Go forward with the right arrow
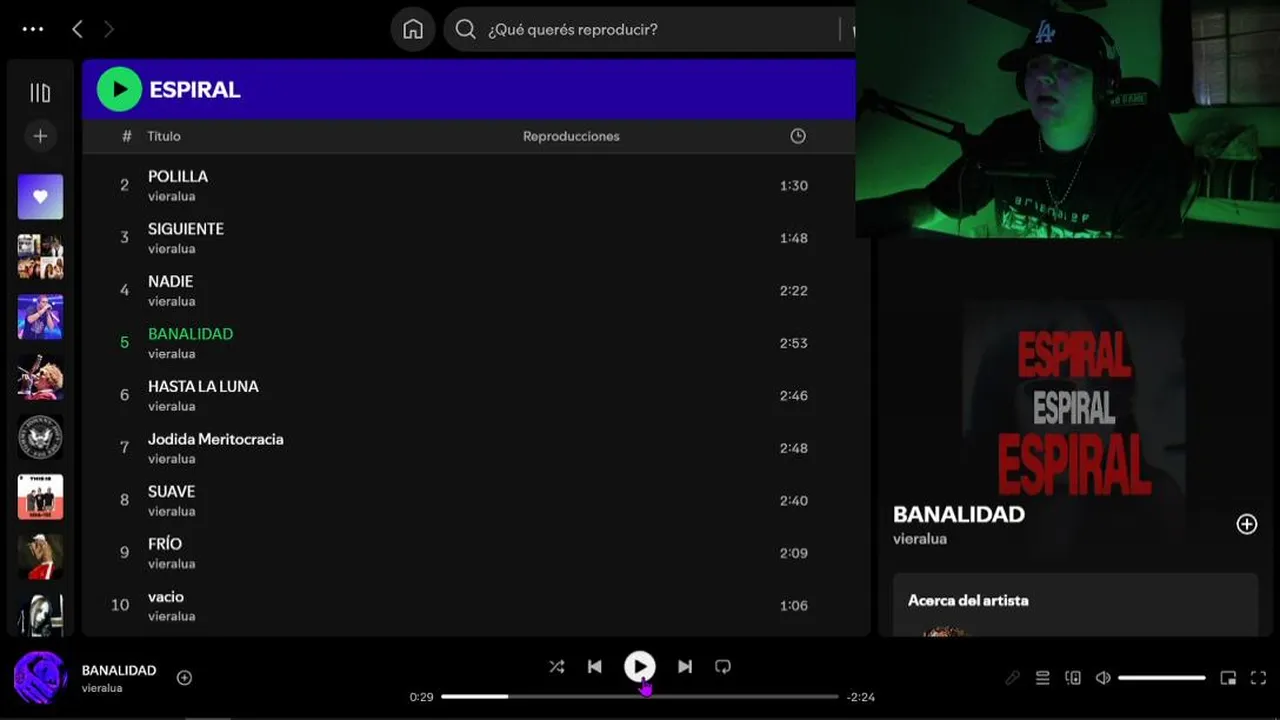This screenshot has width=1280, height=720. click(x=109, y=29)
